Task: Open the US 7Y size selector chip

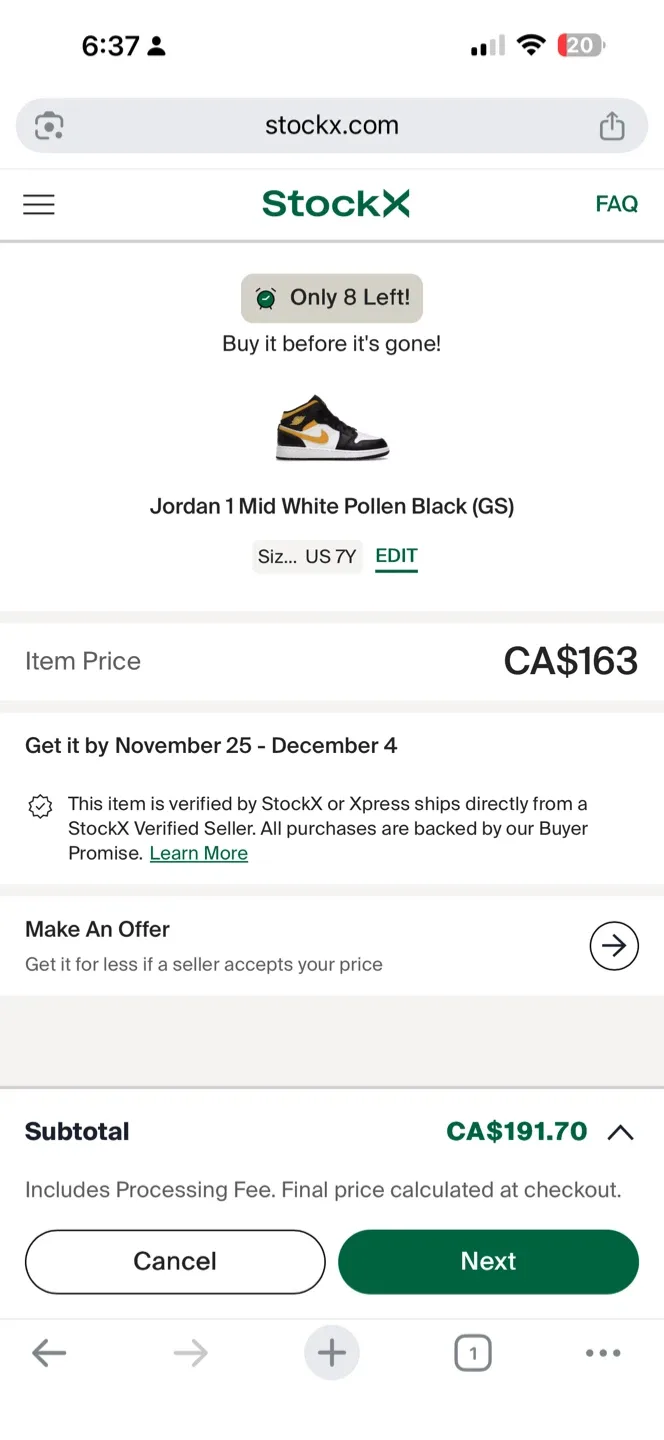Action: (307, 556)
